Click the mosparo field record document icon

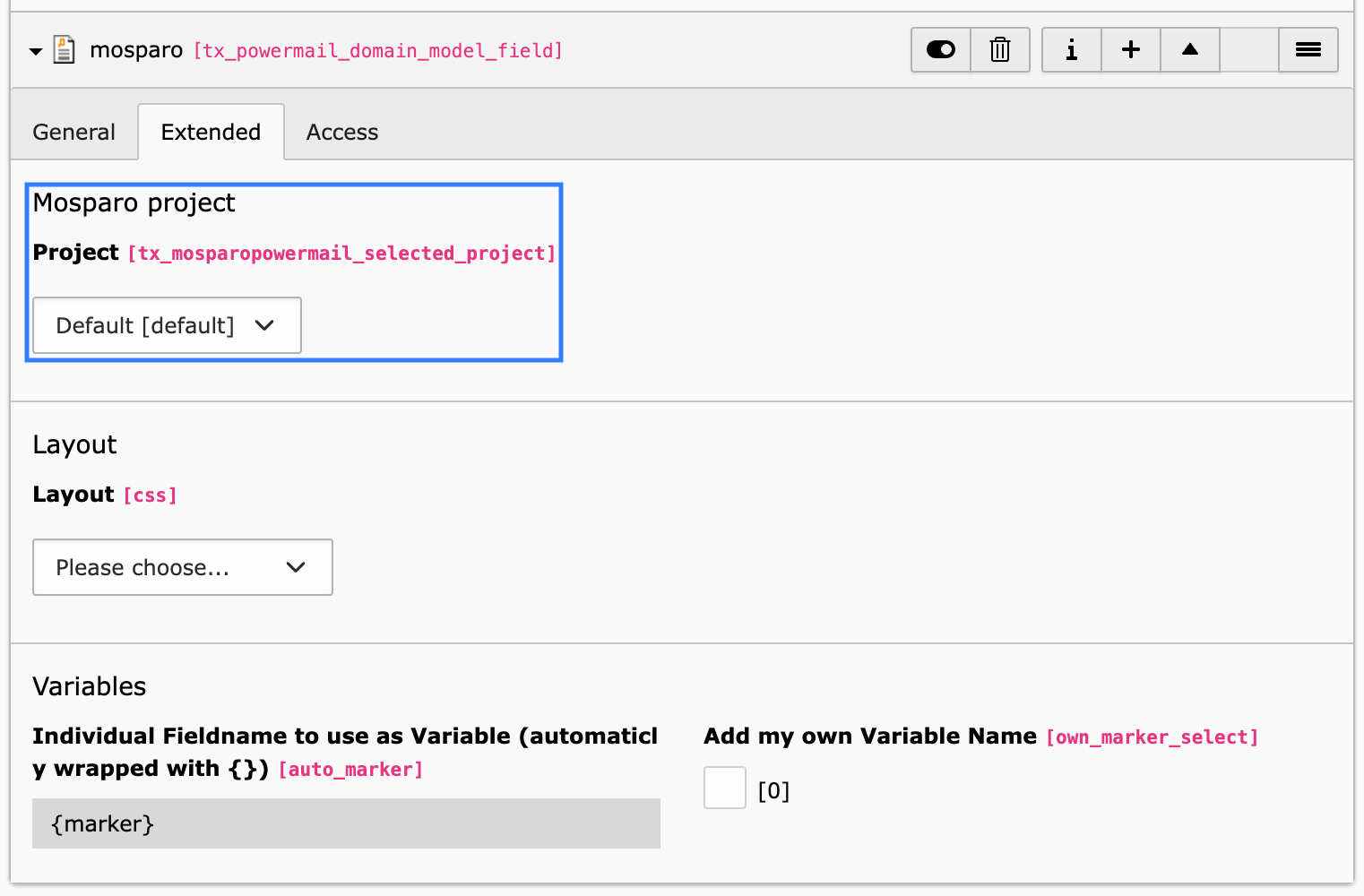pyautogui.click(x=64, y=49)
